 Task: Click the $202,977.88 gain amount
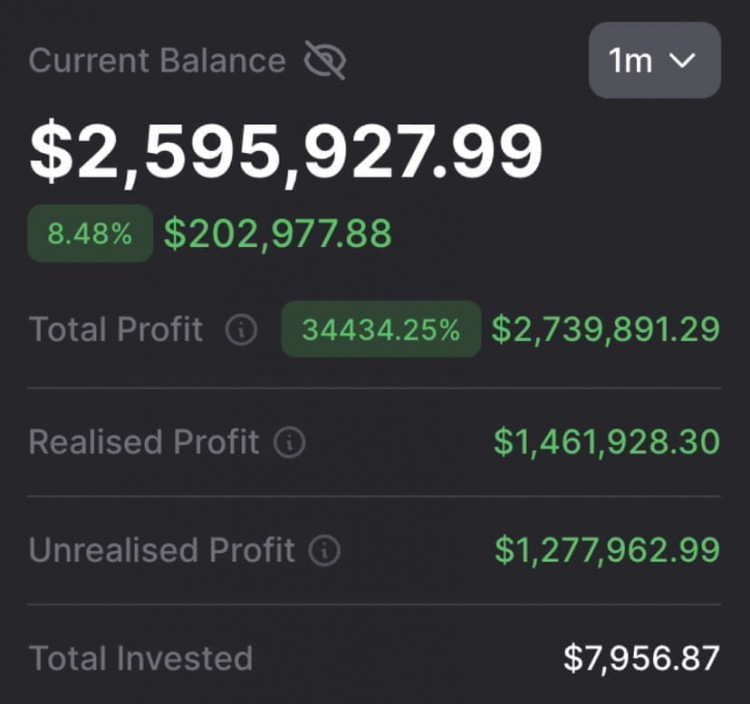[278, 233]
